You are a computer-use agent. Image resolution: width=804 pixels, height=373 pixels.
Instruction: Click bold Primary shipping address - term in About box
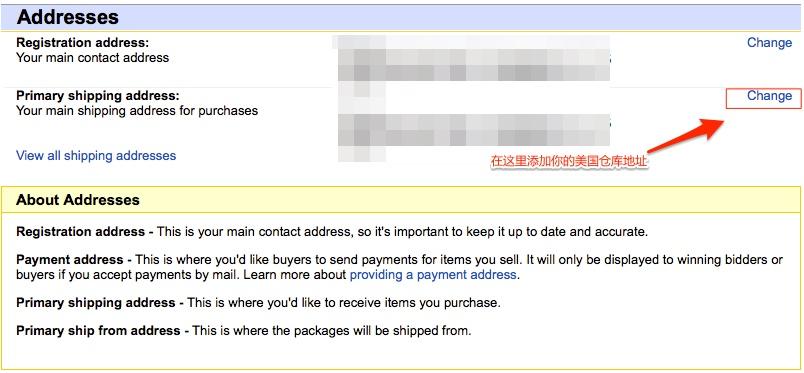100,303
